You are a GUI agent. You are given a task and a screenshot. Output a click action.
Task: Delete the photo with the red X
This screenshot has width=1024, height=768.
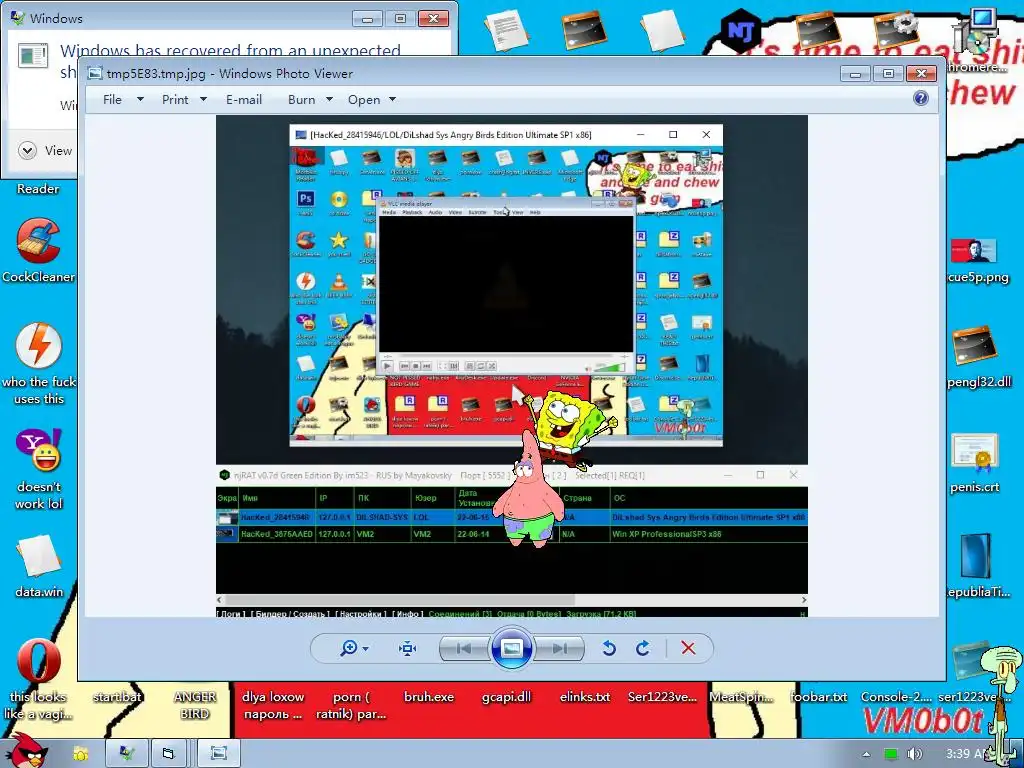(x=688, y=648)
